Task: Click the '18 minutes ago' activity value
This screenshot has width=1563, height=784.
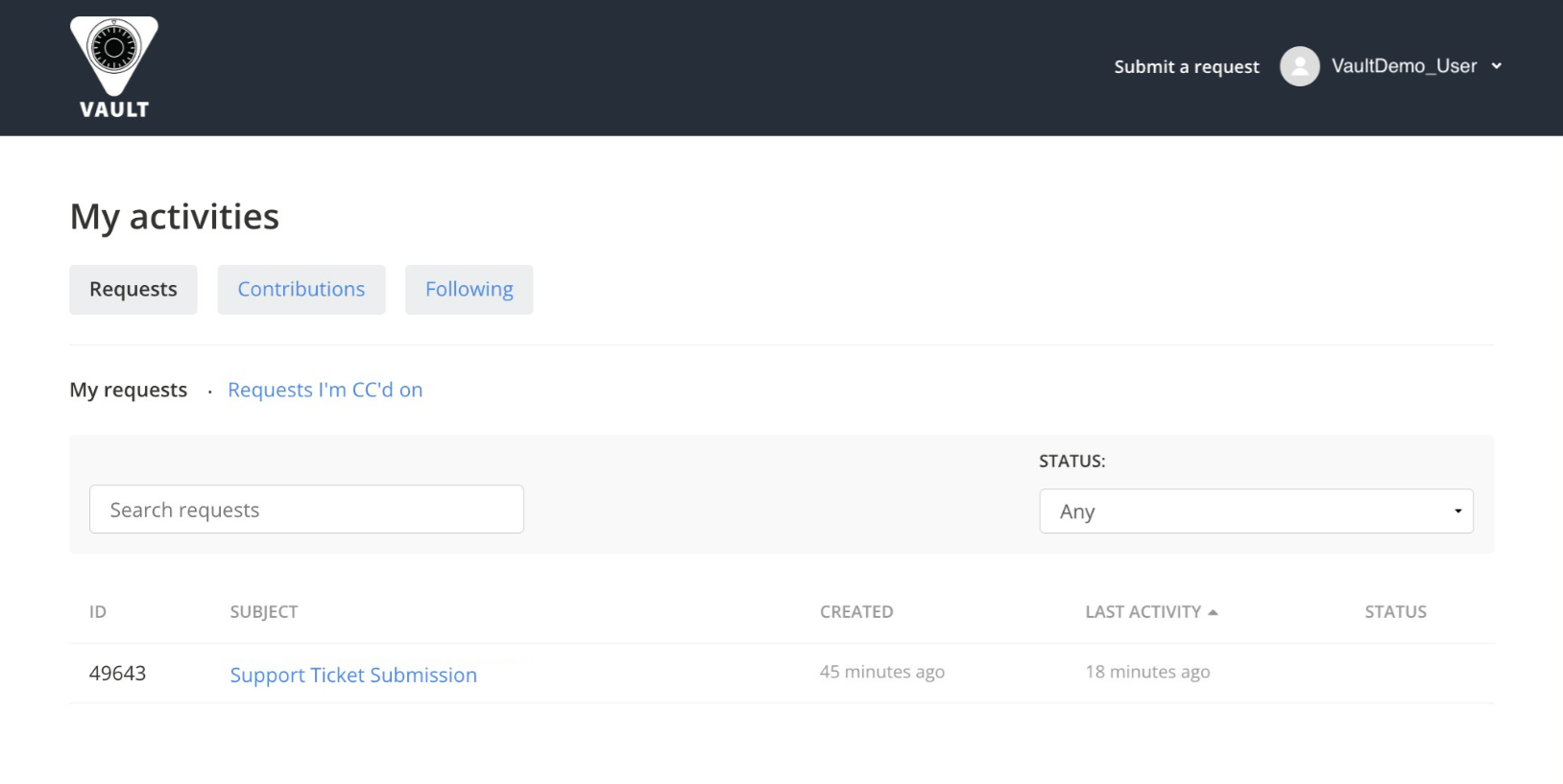Action: pos(1147,672)
